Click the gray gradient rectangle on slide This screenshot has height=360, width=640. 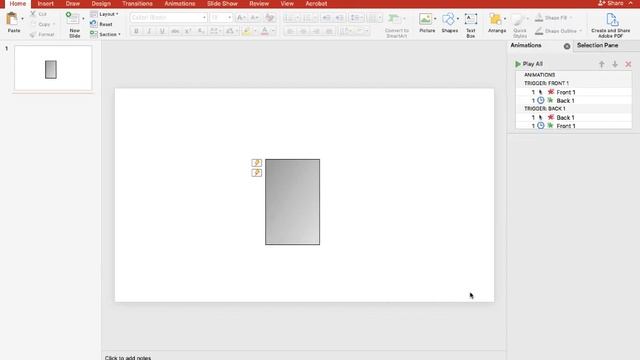293,202
